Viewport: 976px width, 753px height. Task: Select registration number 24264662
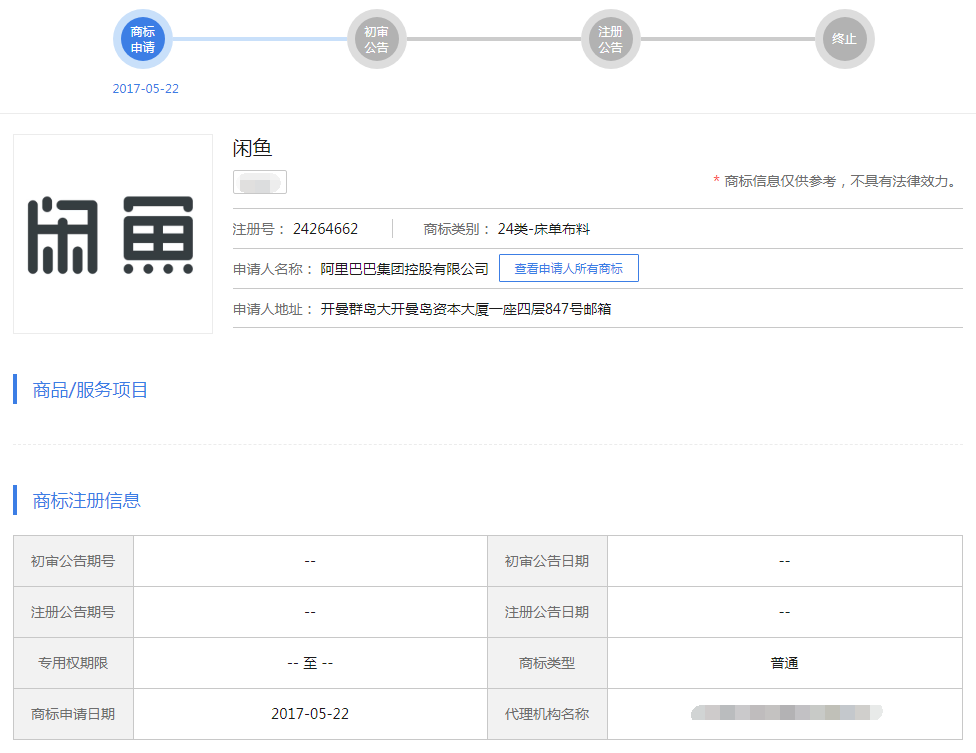tap(326, 229)
